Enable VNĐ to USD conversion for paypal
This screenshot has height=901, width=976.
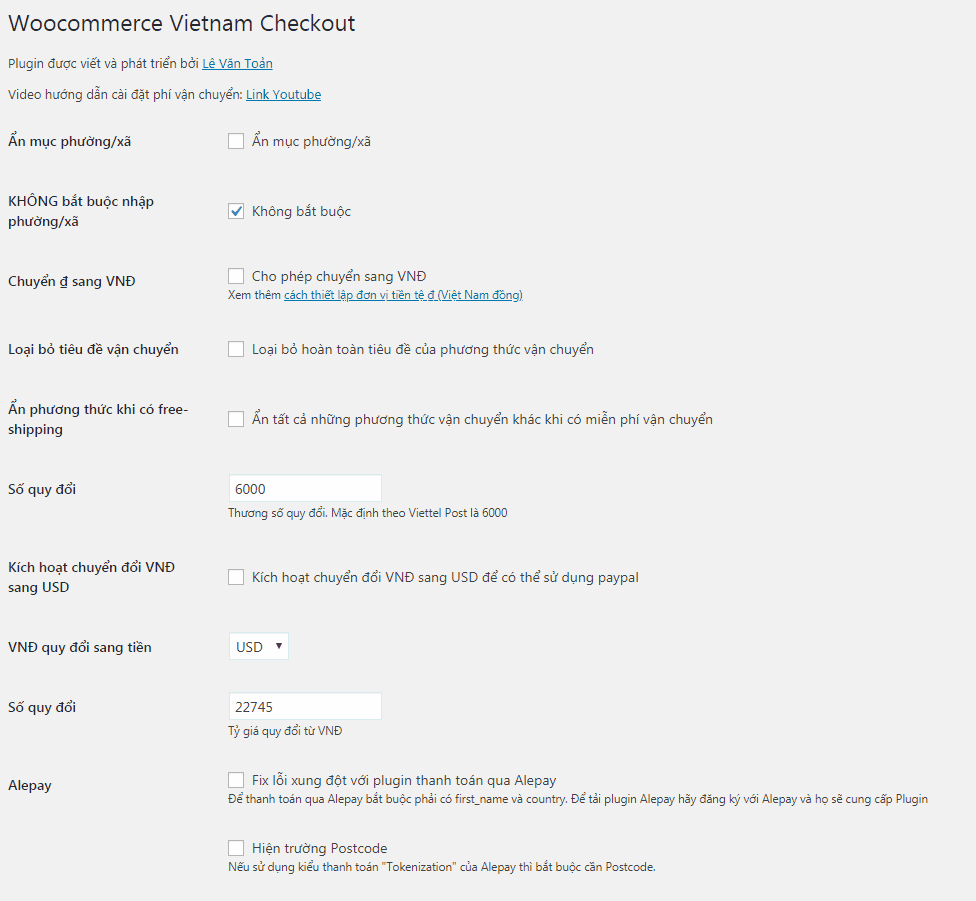tap(236, 577)
